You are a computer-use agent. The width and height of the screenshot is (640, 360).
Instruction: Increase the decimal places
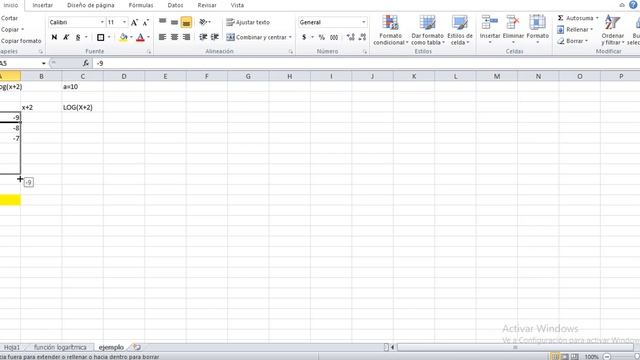[350, 37]
